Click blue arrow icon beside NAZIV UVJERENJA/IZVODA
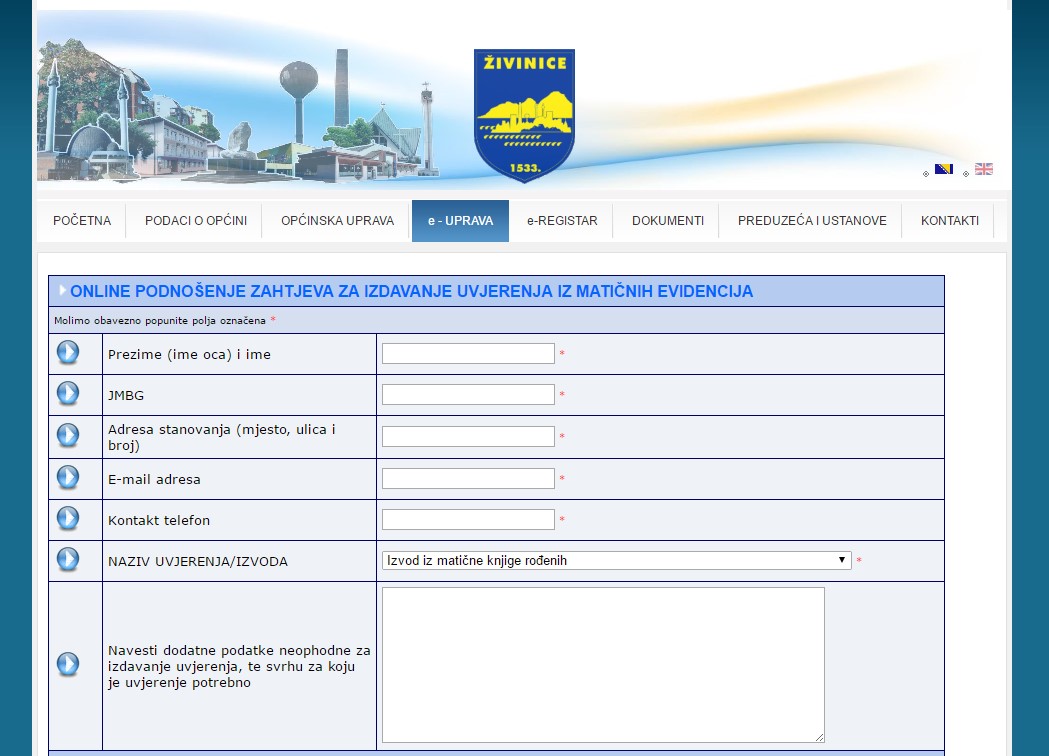The width and height of the screenshot is (1049, 756). [67, 560]
